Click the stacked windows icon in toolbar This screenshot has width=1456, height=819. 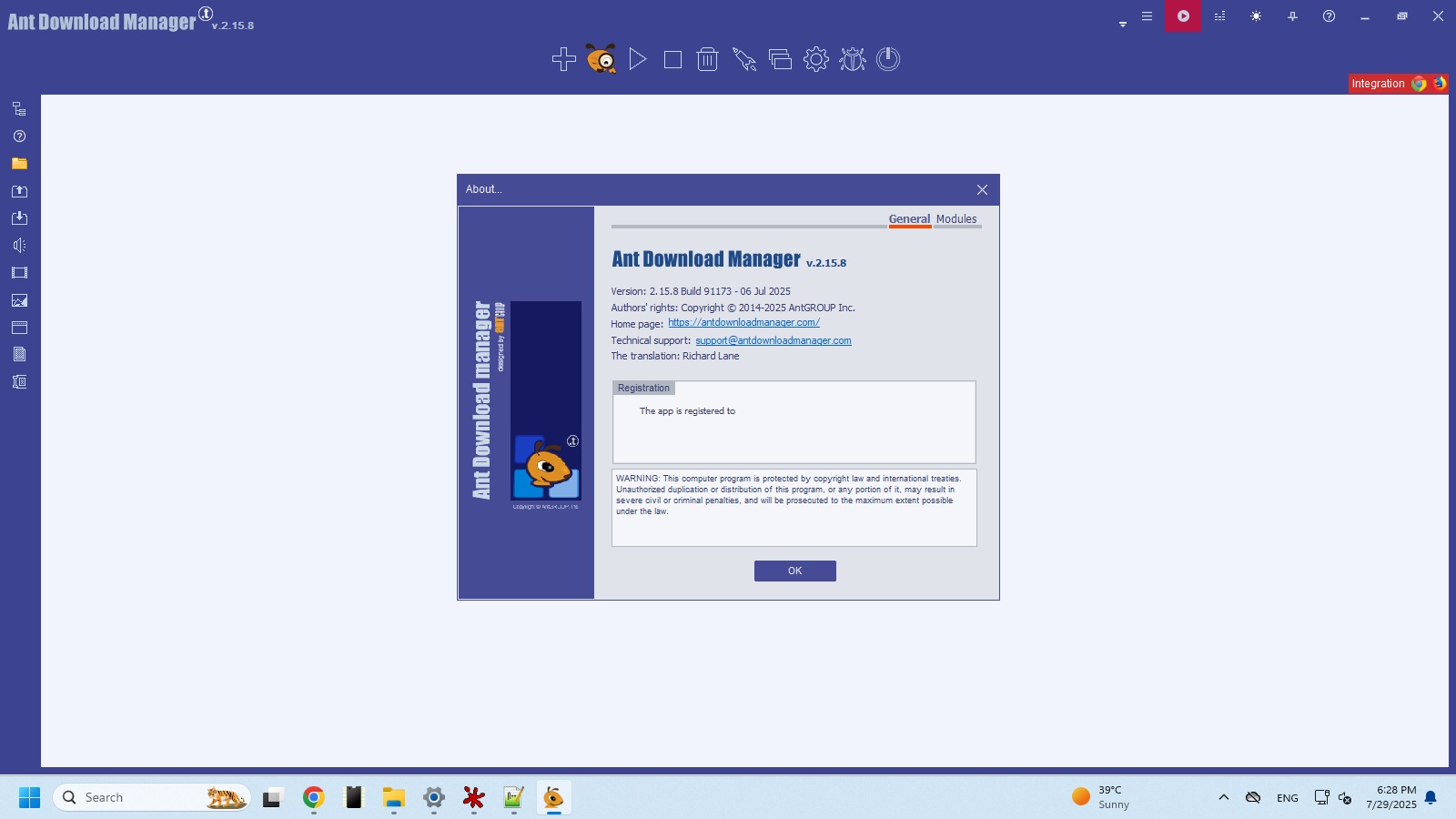tap(780, 59)
